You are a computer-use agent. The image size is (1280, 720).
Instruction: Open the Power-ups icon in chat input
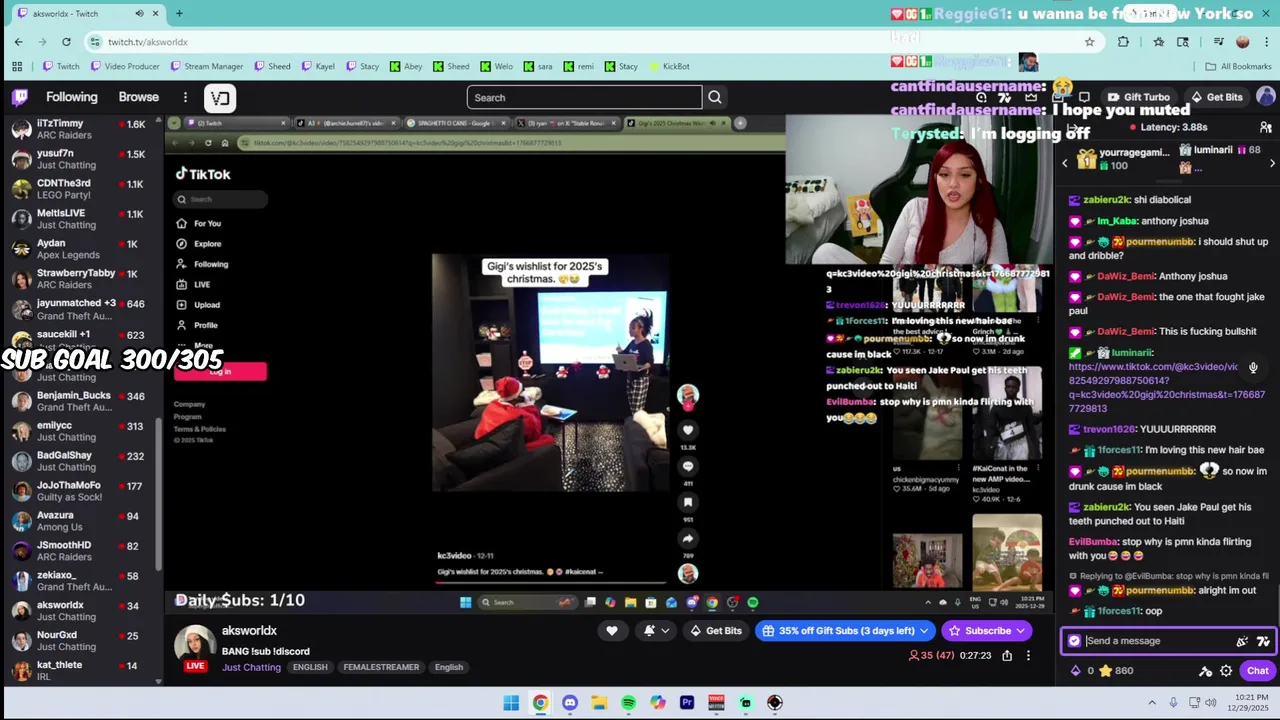click(1242, 641)
